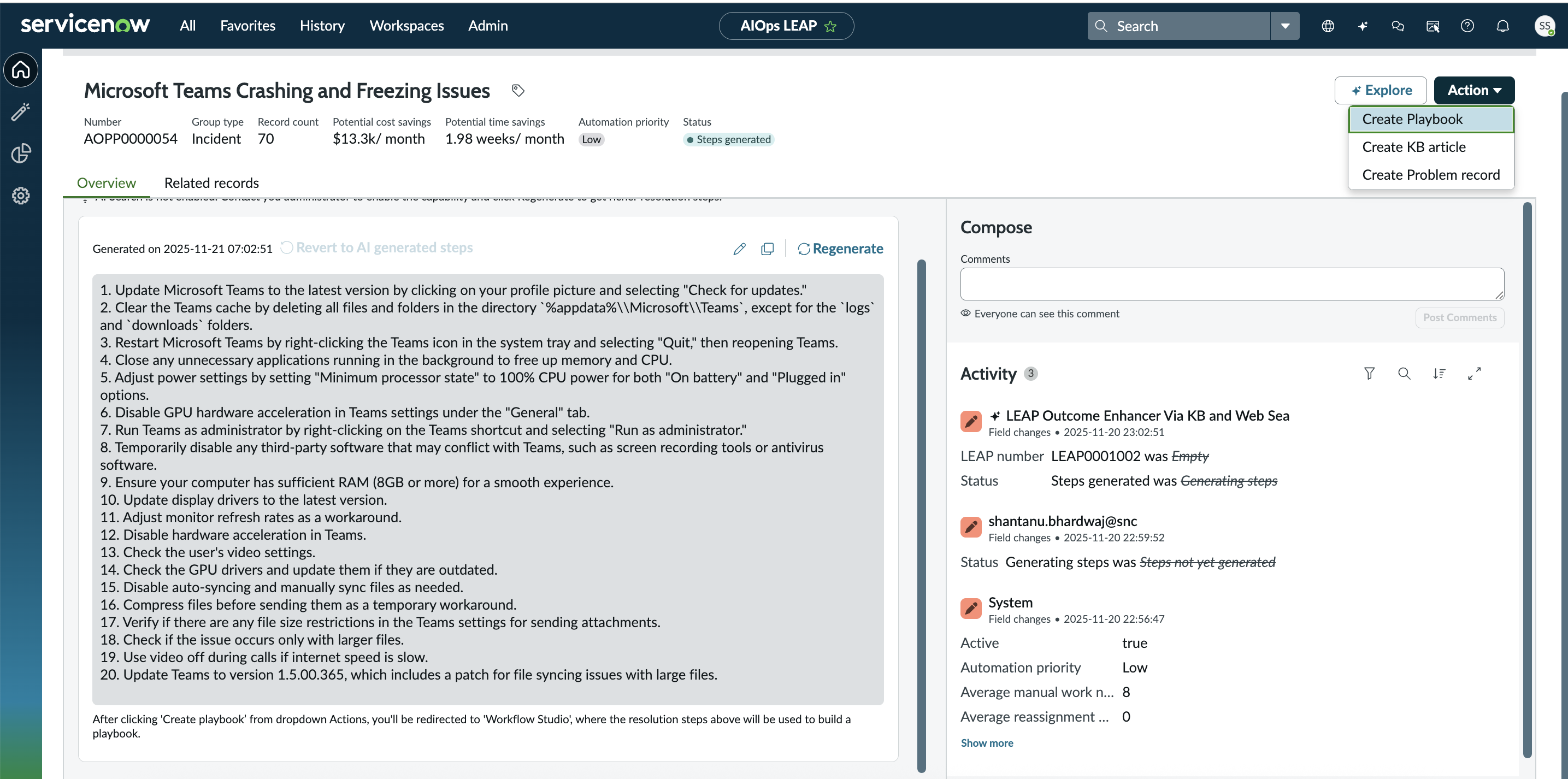The height and width of the screenshot is (779, 1568).
Task: Open the notifications bell icon
Action: (1502, 26)
